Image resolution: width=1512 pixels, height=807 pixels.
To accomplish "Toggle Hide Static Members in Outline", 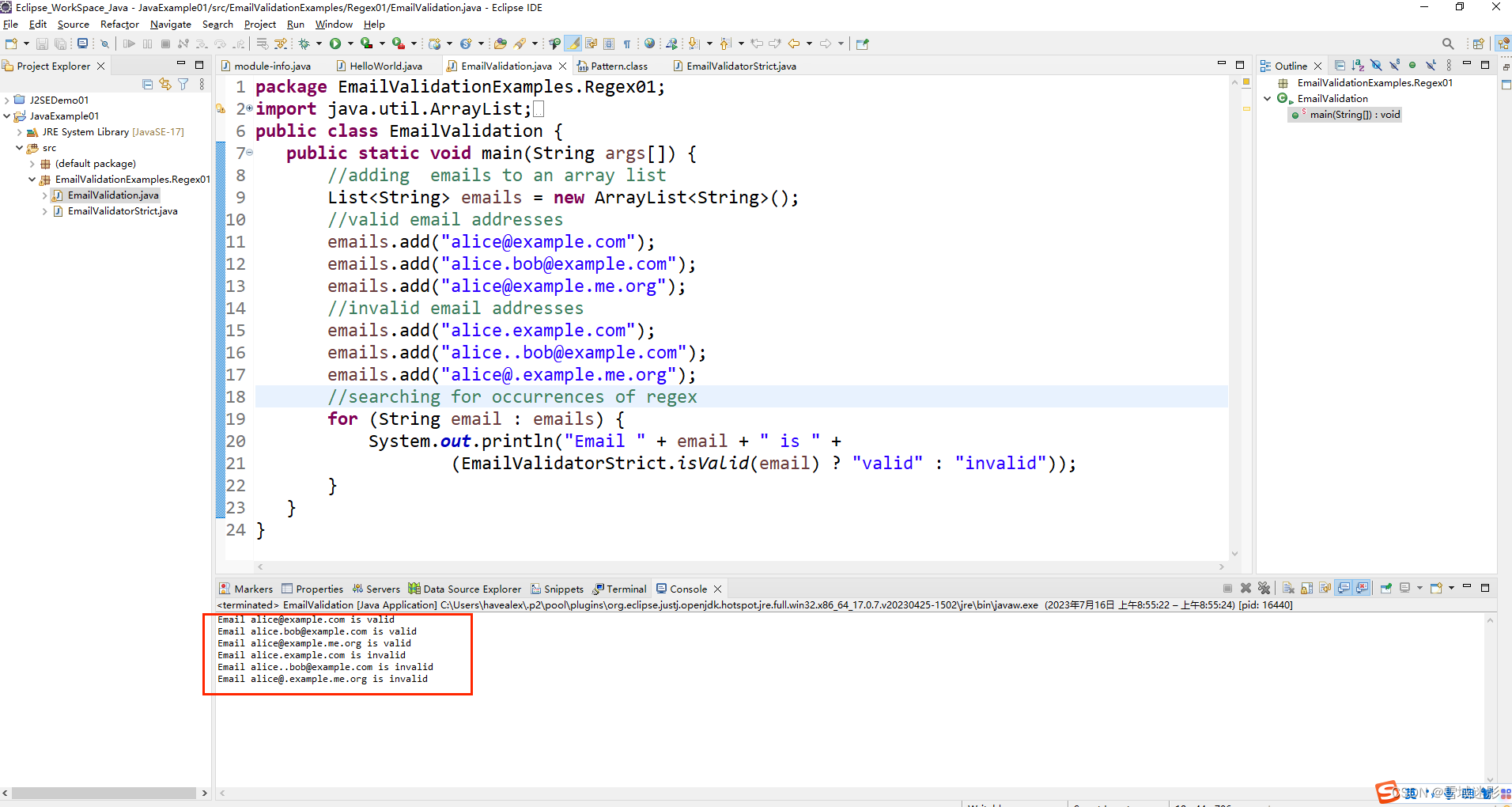I will pos(1394,66).
